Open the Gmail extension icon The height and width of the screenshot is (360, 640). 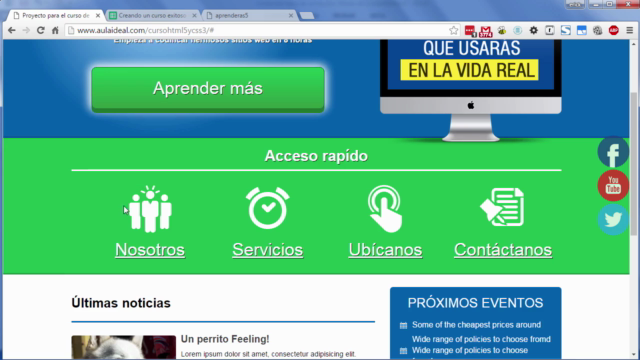coord(486,31)
